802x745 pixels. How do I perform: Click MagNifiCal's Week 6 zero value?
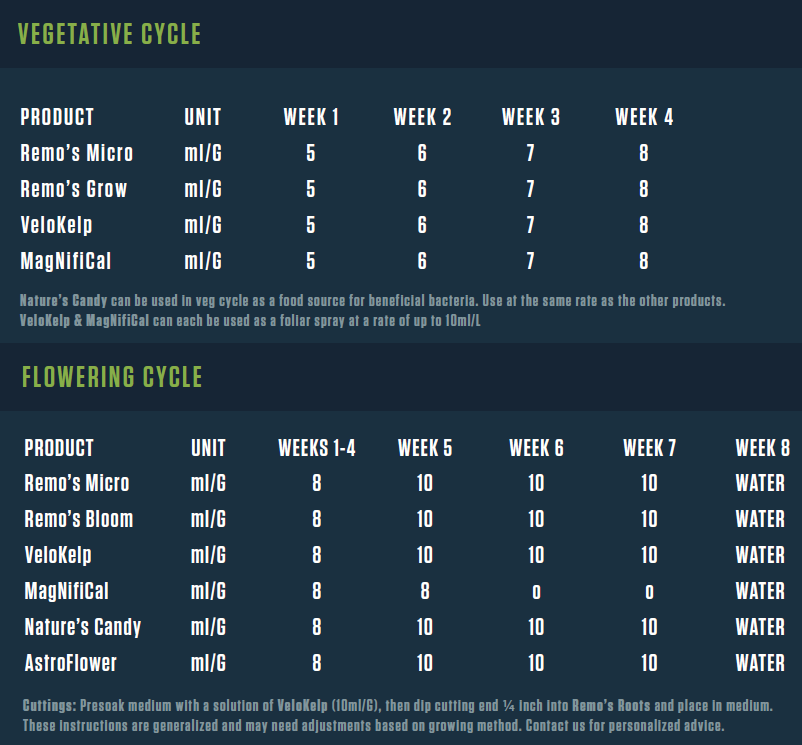[536, 592]
